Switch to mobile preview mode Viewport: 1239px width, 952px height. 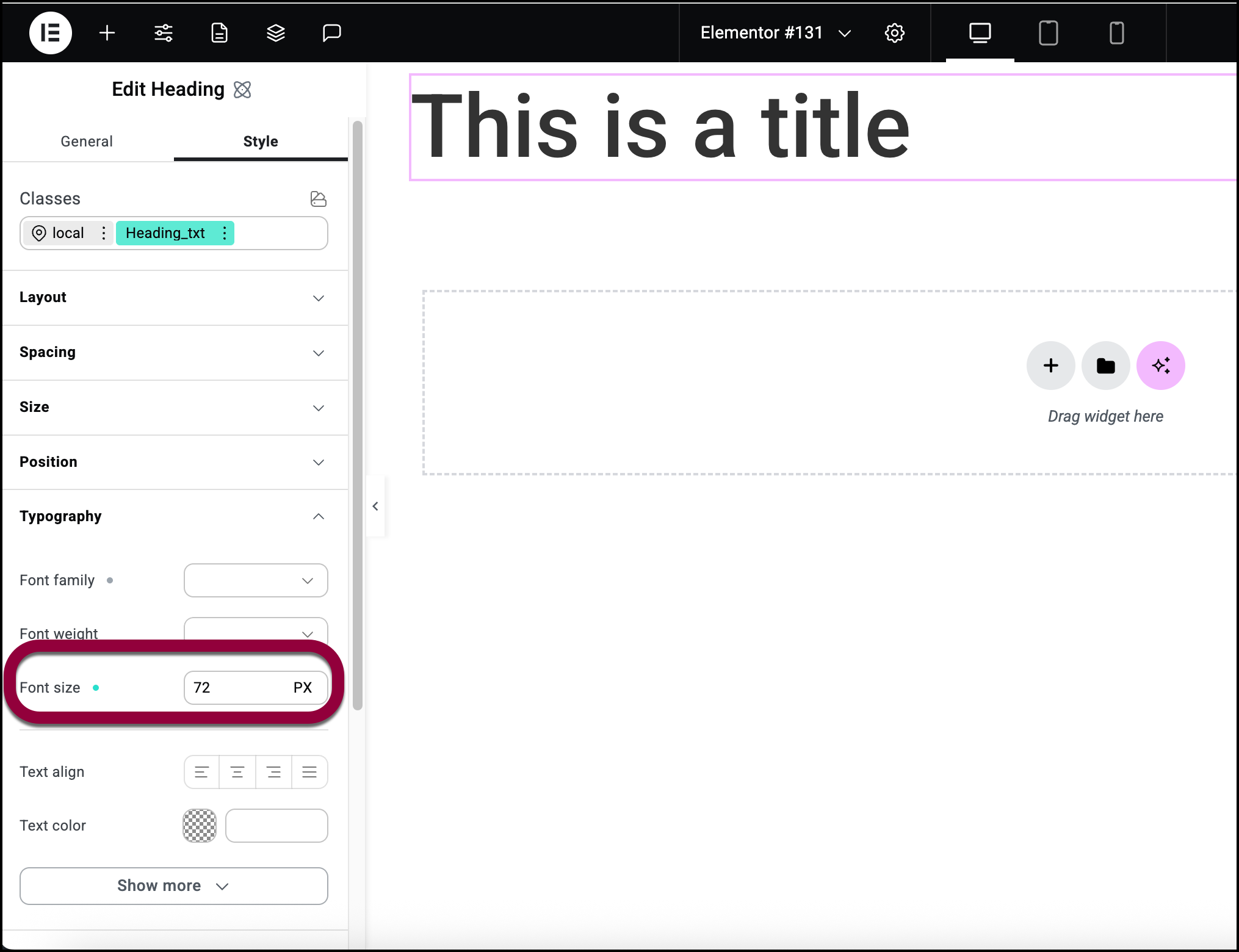coord(1117,33)
